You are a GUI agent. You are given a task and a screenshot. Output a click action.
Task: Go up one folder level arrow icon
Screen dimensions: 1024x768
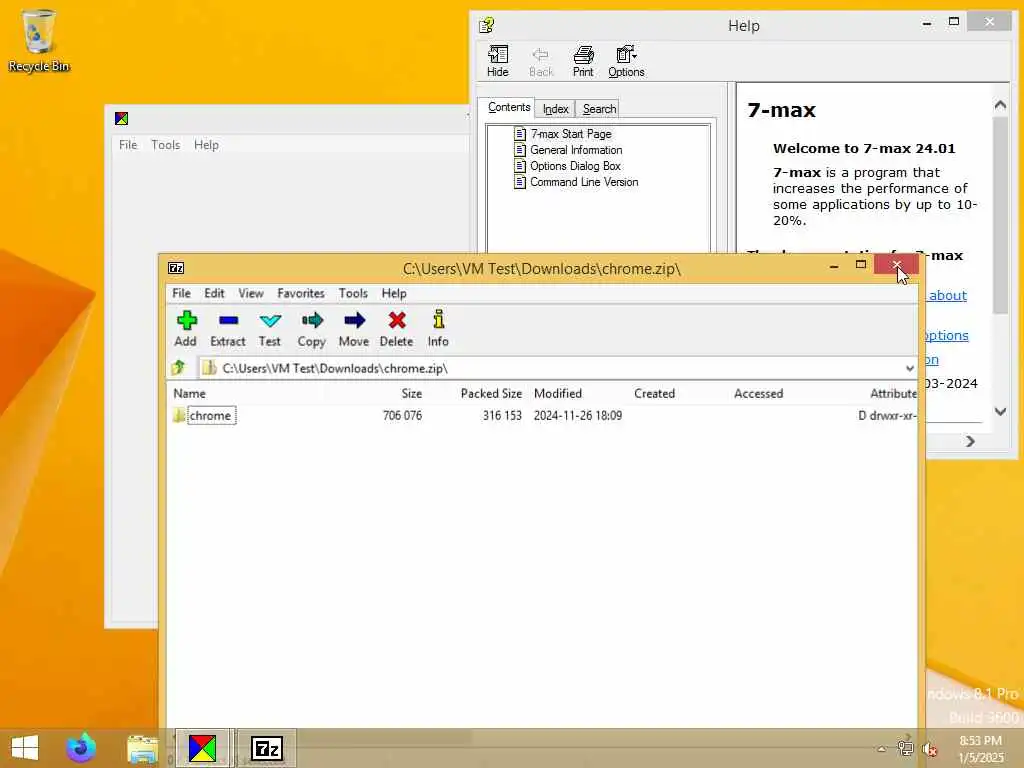(178, 368)
